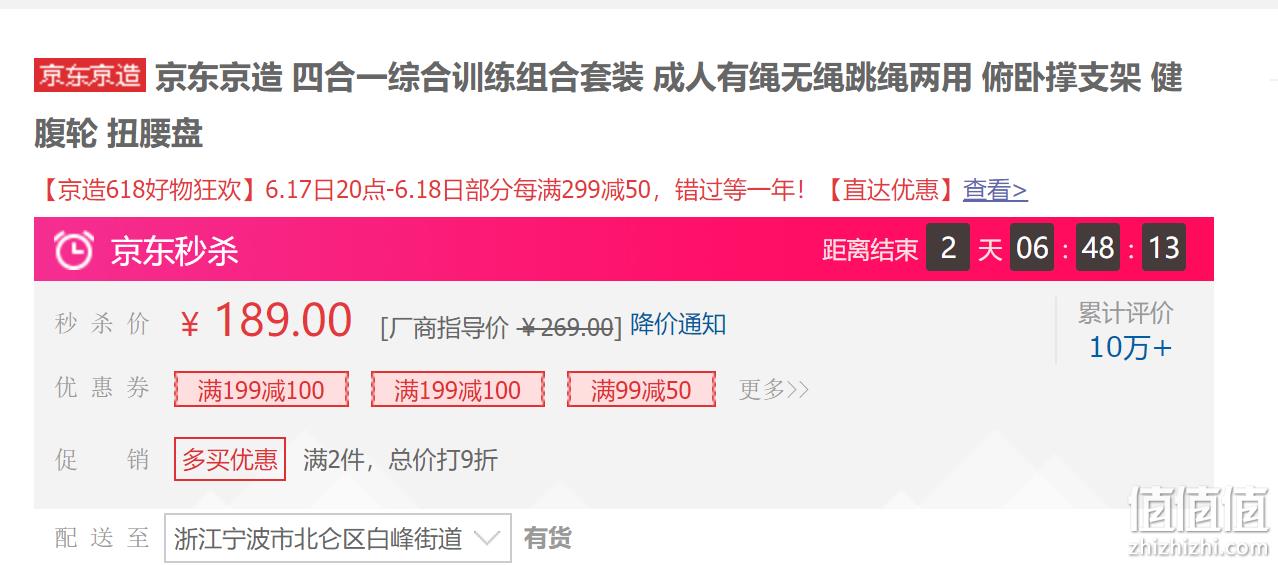The width and height of the screenshot is (1278, 565).
Task: Click the 值值值 watermark logo
Action: pos(1199,511)
